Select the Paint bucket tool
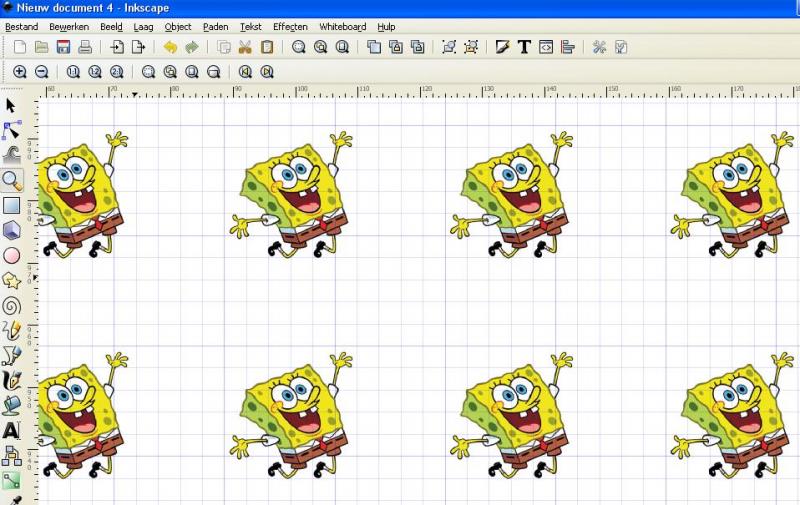 coord(11,406)
